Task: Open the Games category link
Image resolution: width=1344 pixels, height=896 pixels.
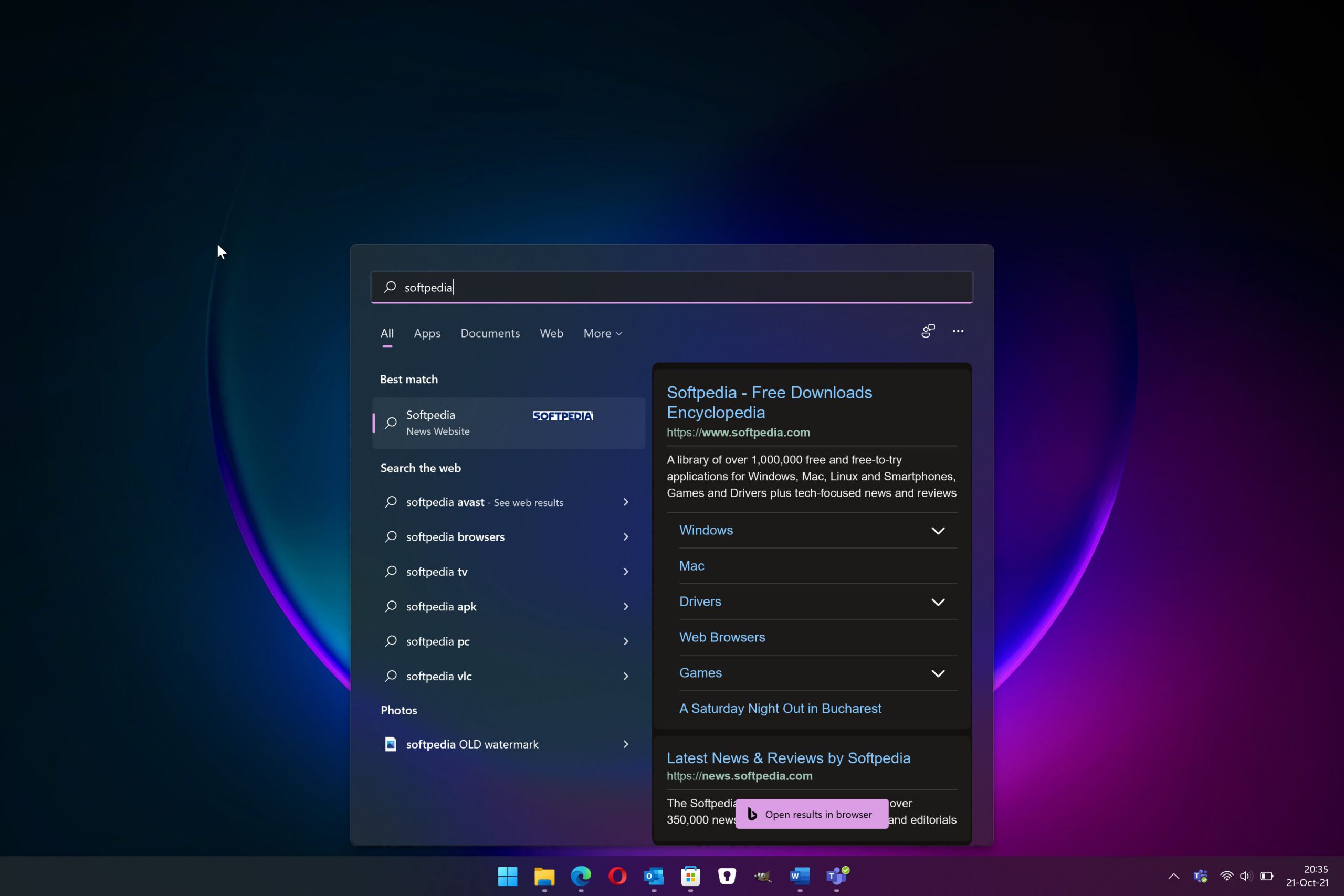Action: pyautogui.click(x=700, y=673)
